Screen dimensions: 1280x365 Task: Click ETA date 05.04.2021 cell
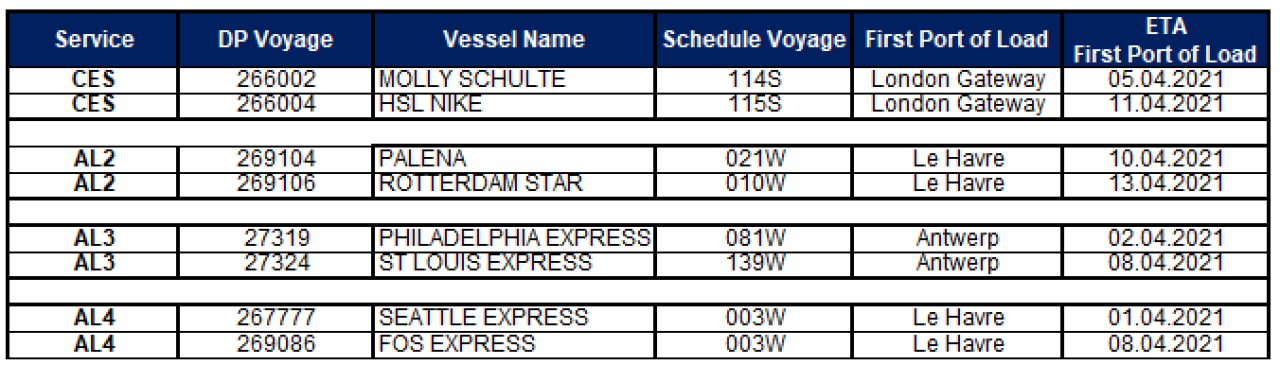click(x=1164, y=80)
